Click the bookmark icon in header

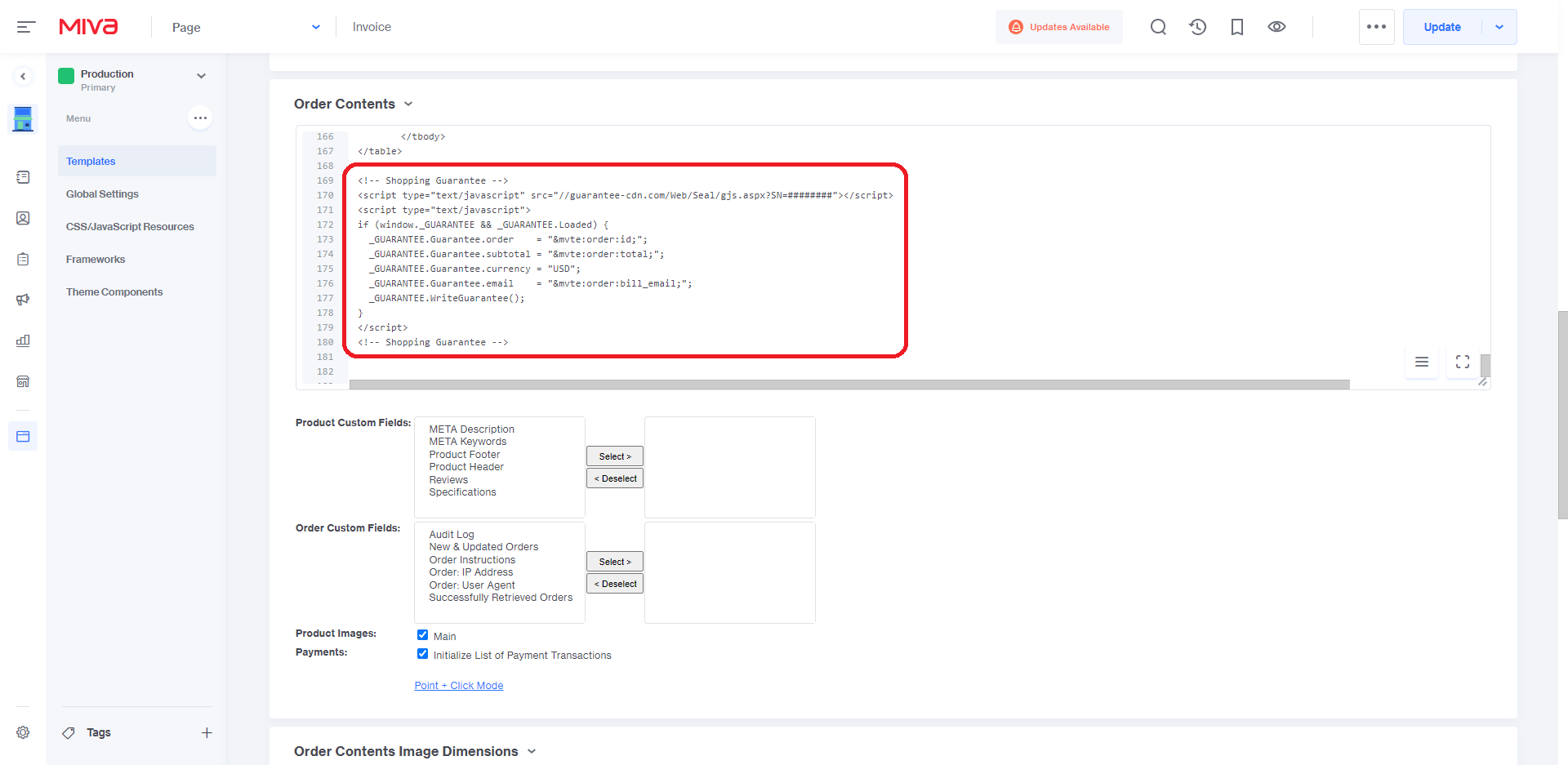coord(1237,27)
